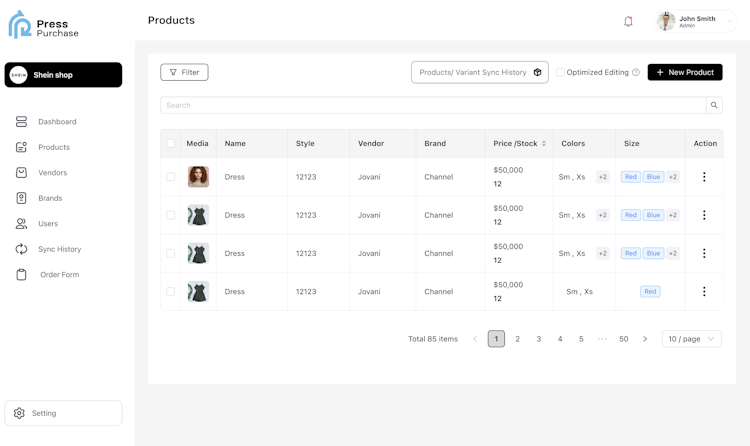Click the Price /Stock sort arrows

(x=544, y=144)
